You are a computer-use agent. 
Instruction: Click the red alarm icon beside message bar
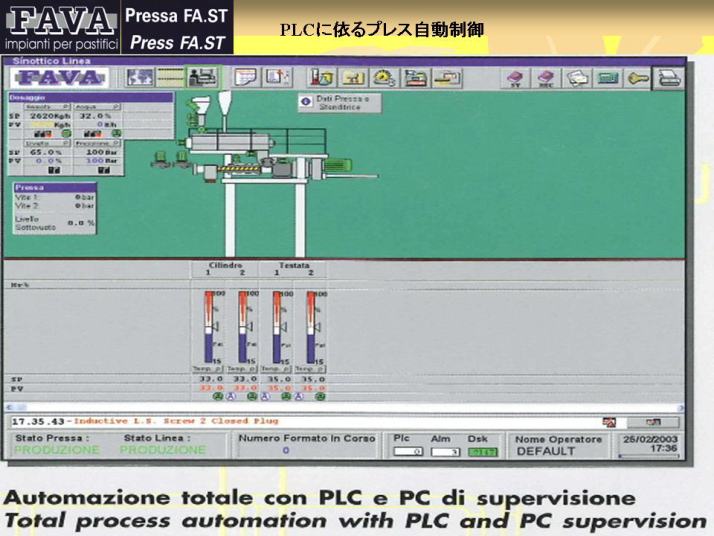point(609,423)
